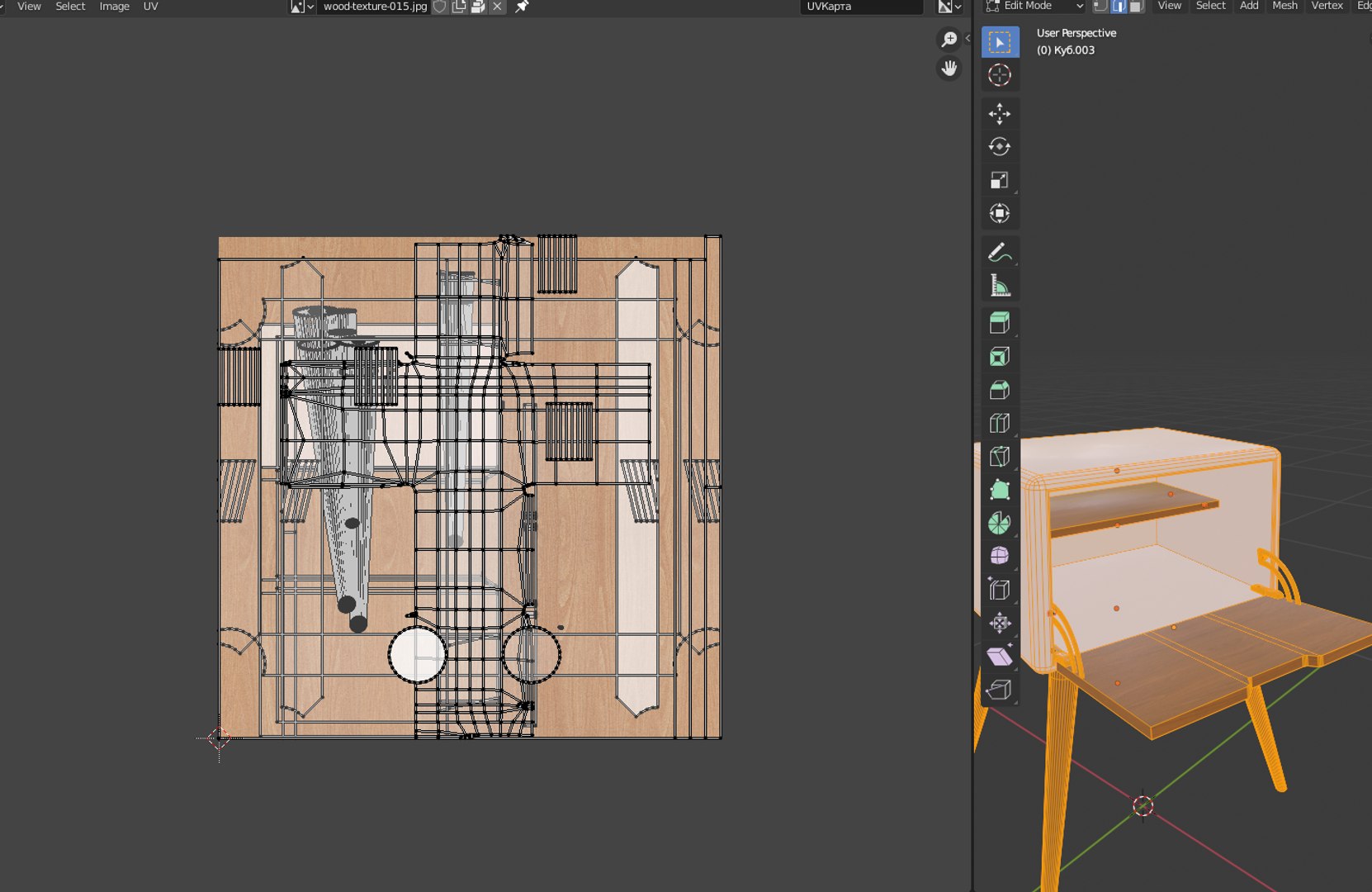Open the UV menu

coord(150,6)
